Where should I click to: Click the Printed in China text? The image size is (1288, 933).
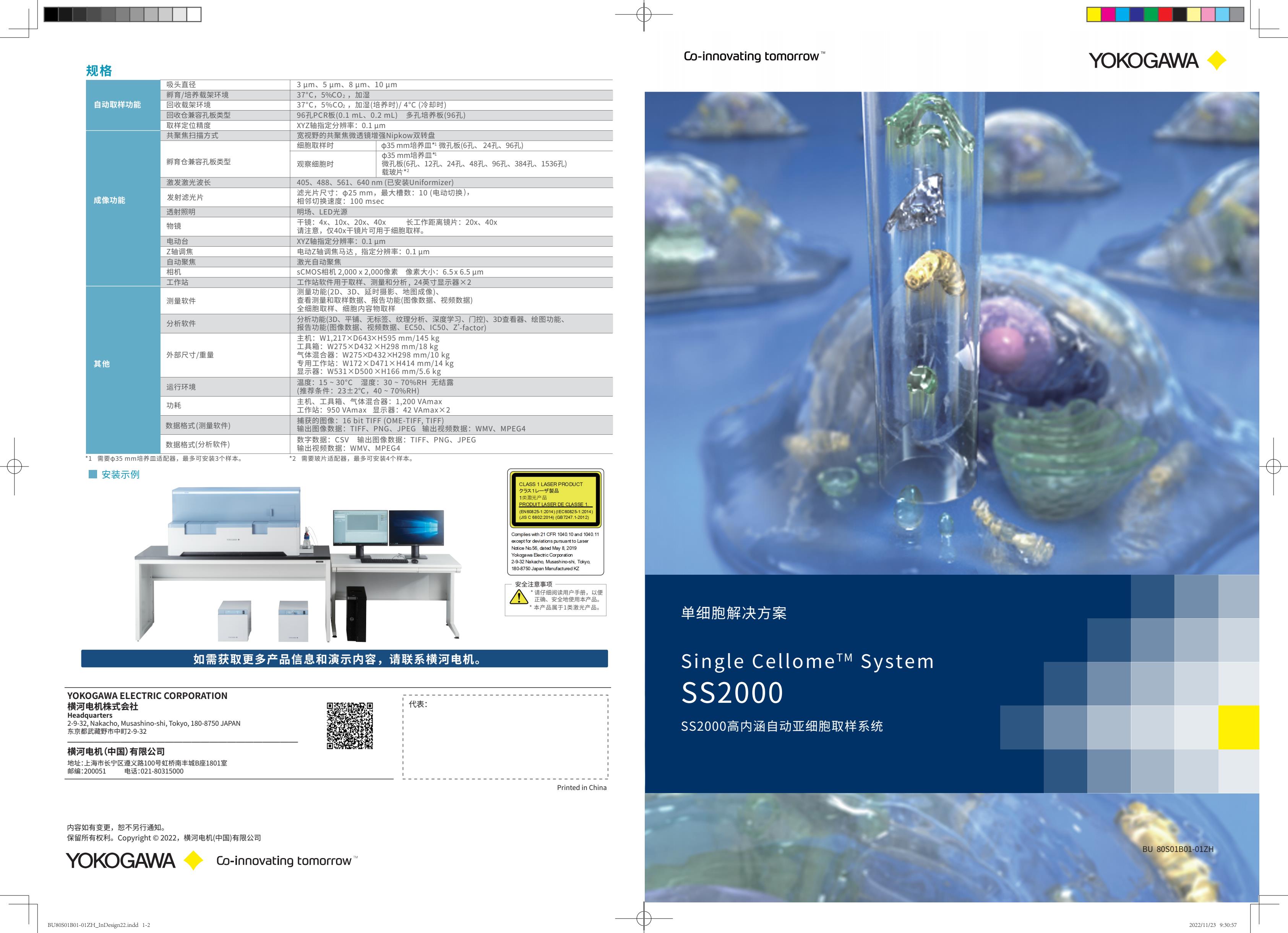582,788
